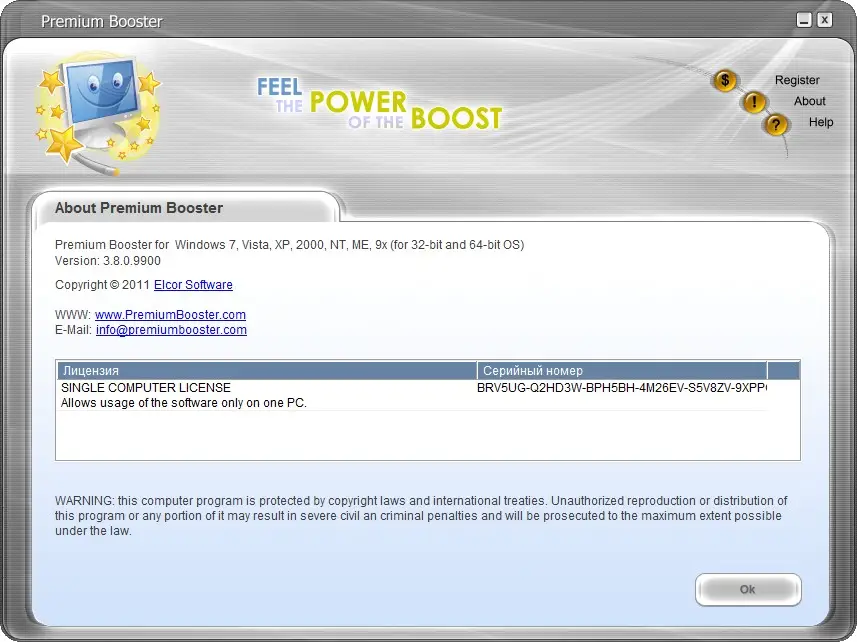Click the dollar sign Register icon

724,81
